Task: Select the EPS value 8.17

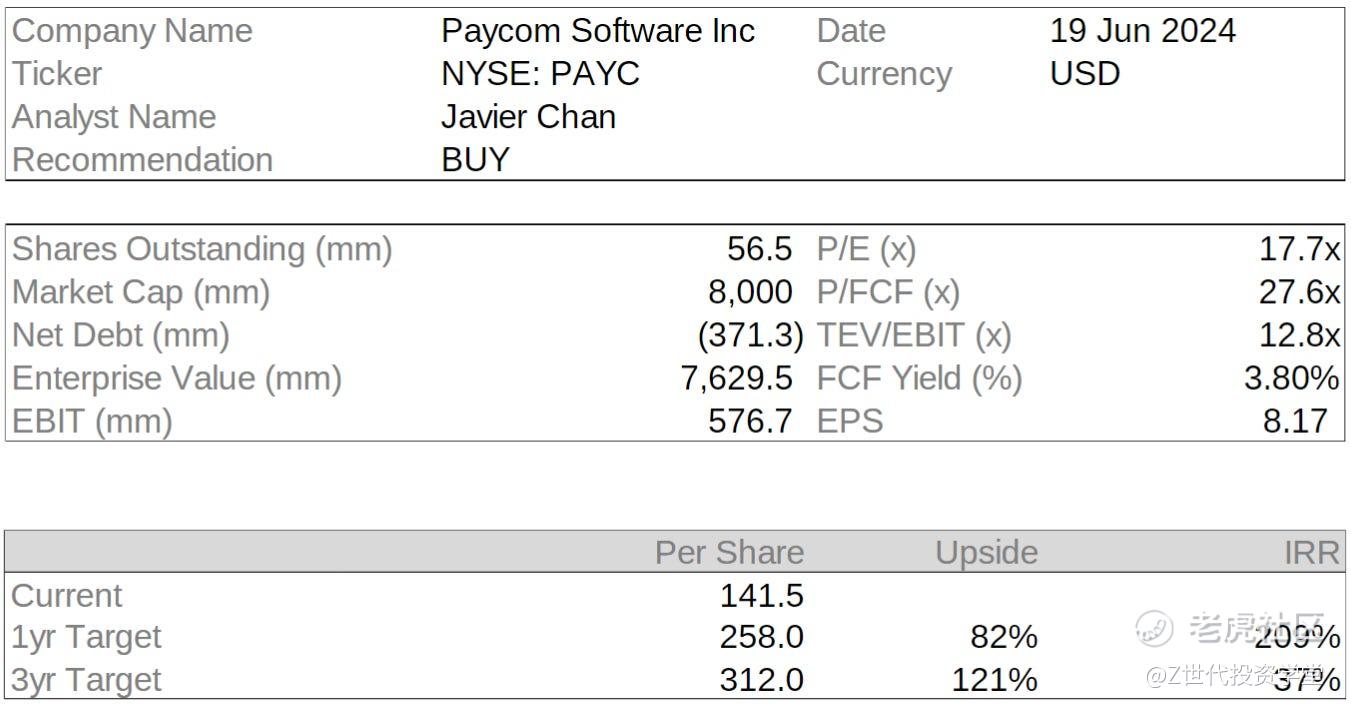Action: click(1295, 421)
